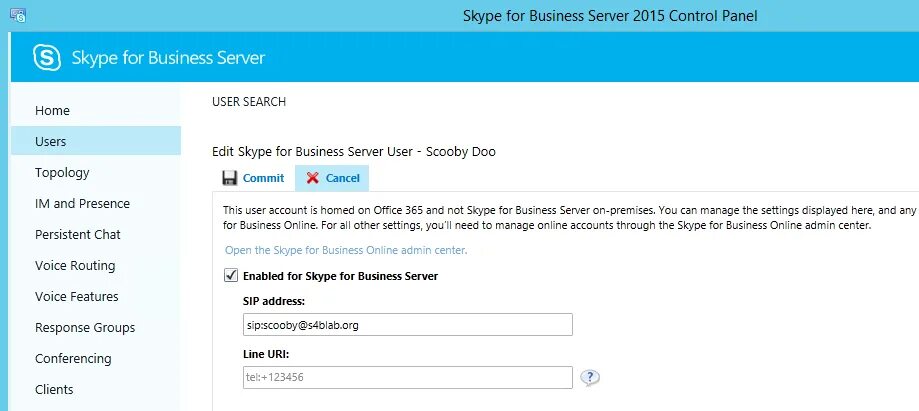Viewport: 919px width, 411px height.
Task: Navigate to Persistent Chat
Action: [78, 234]
